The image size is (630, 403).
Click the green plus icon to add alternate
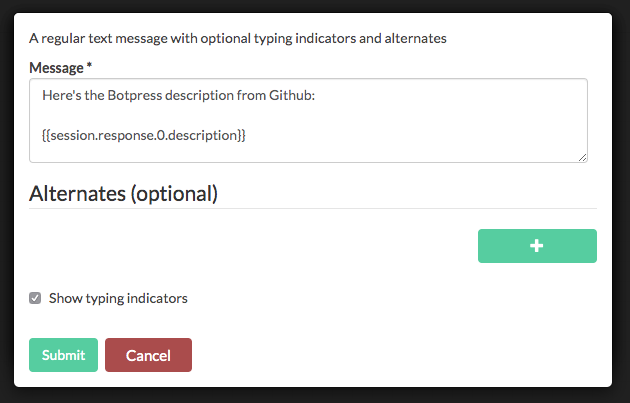(x=537, y=246)
